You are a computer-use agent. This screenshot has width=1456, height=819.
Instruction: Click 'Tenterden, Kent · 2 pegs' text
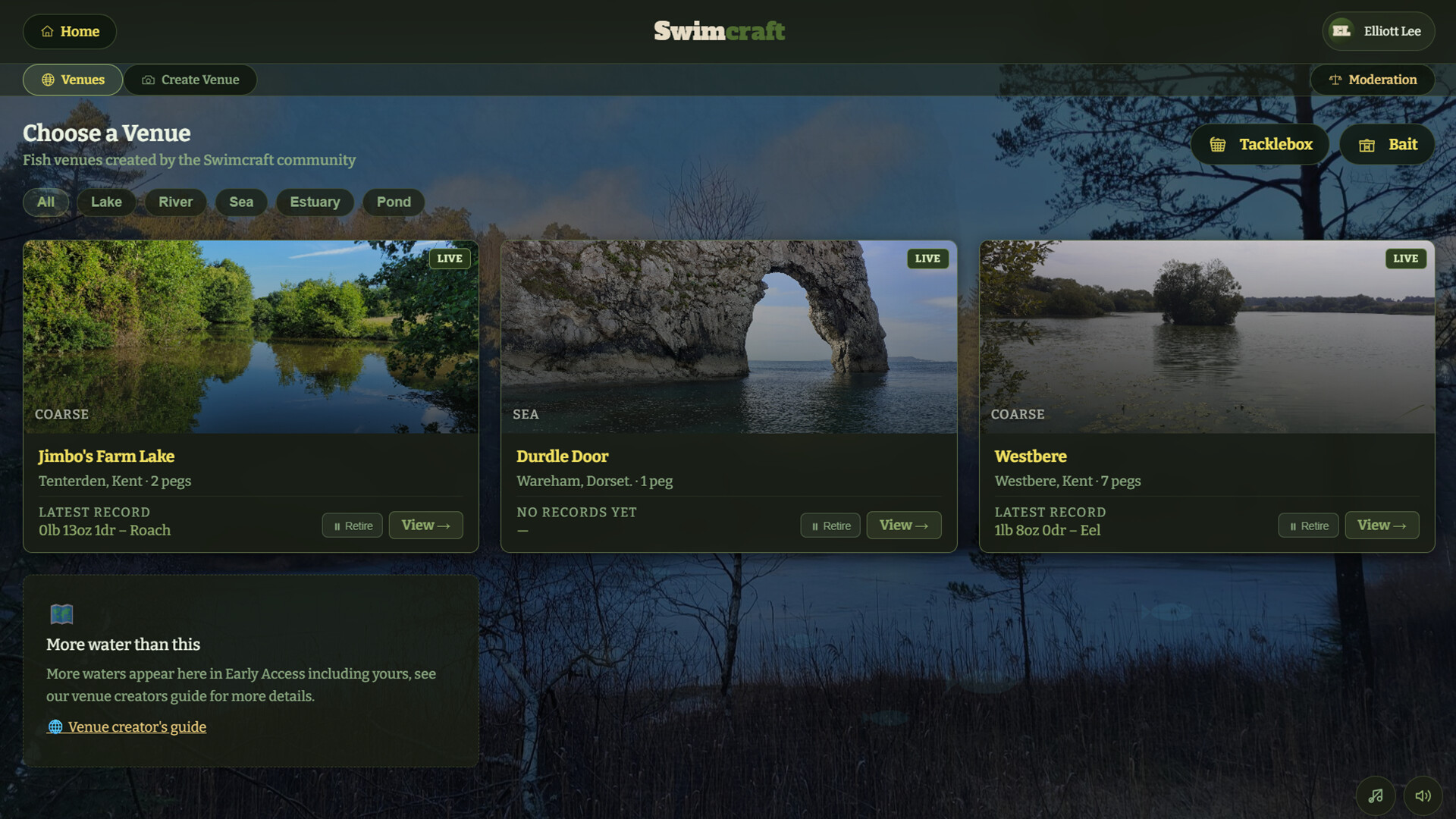coord(115,481)
